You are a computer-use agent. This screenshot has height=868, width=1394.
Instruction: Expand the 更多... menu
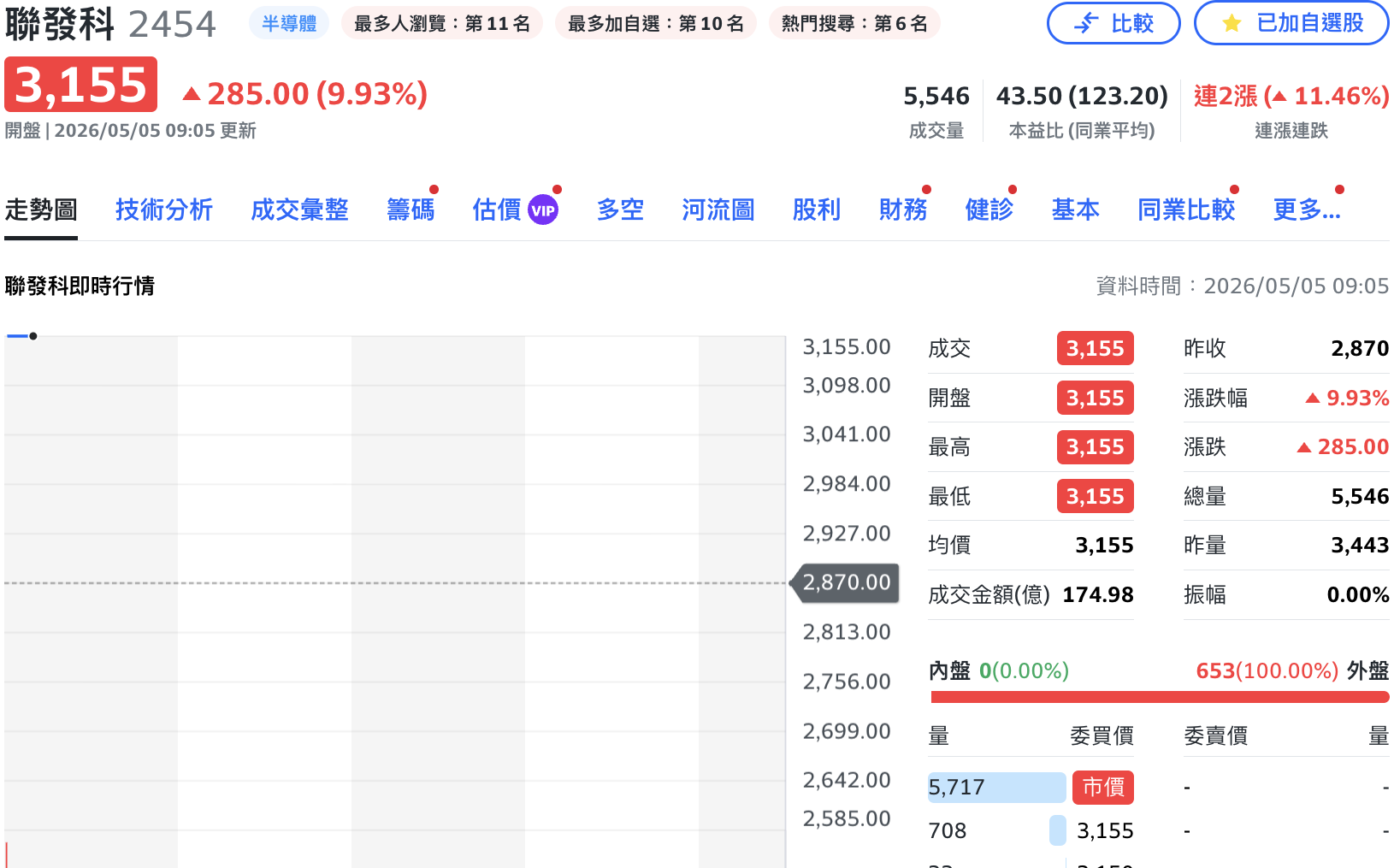1307,210
